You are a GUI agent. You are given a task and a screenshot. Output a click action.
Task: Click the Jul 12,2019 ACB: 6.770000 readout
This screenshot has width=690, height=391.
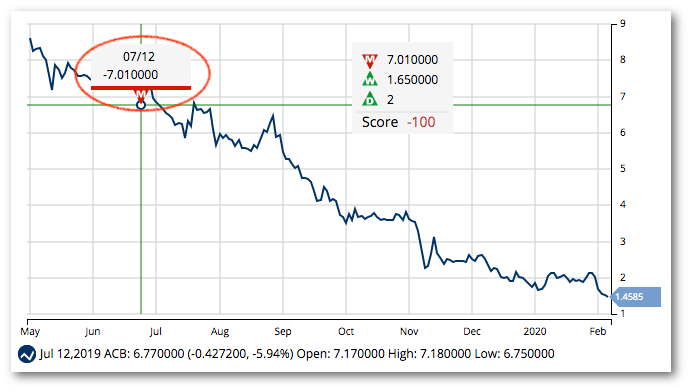pyautogui.click(x=112, y=354)
